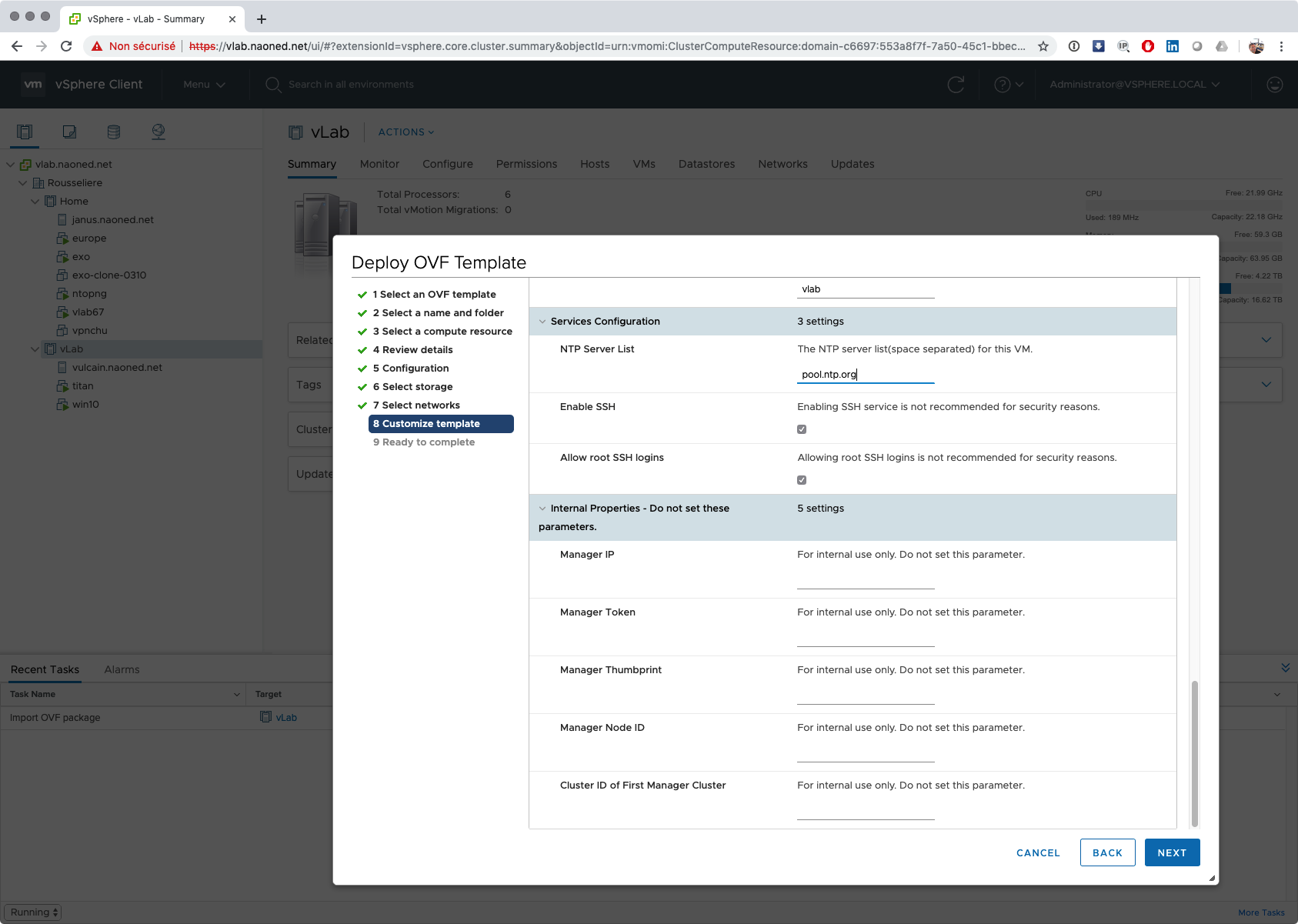Click the BACK button
Viewport: 1298px width, 924px height.
(1107, 852)
